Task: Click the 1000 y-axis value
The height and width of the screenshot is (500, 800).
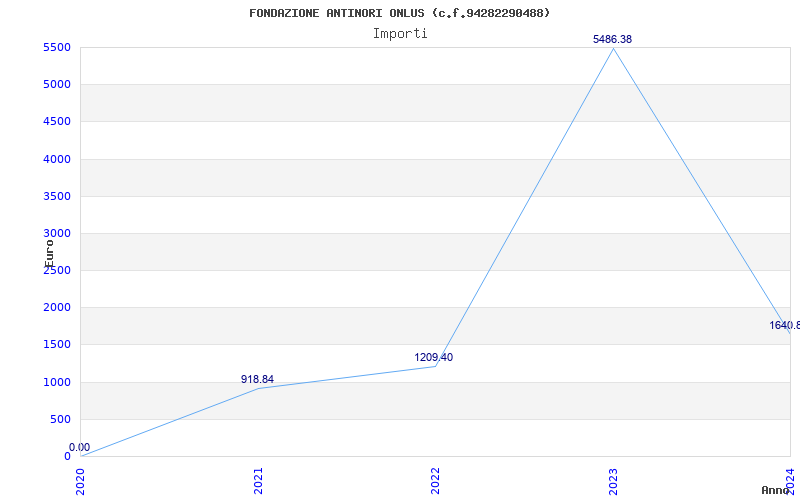Action: 57,382
